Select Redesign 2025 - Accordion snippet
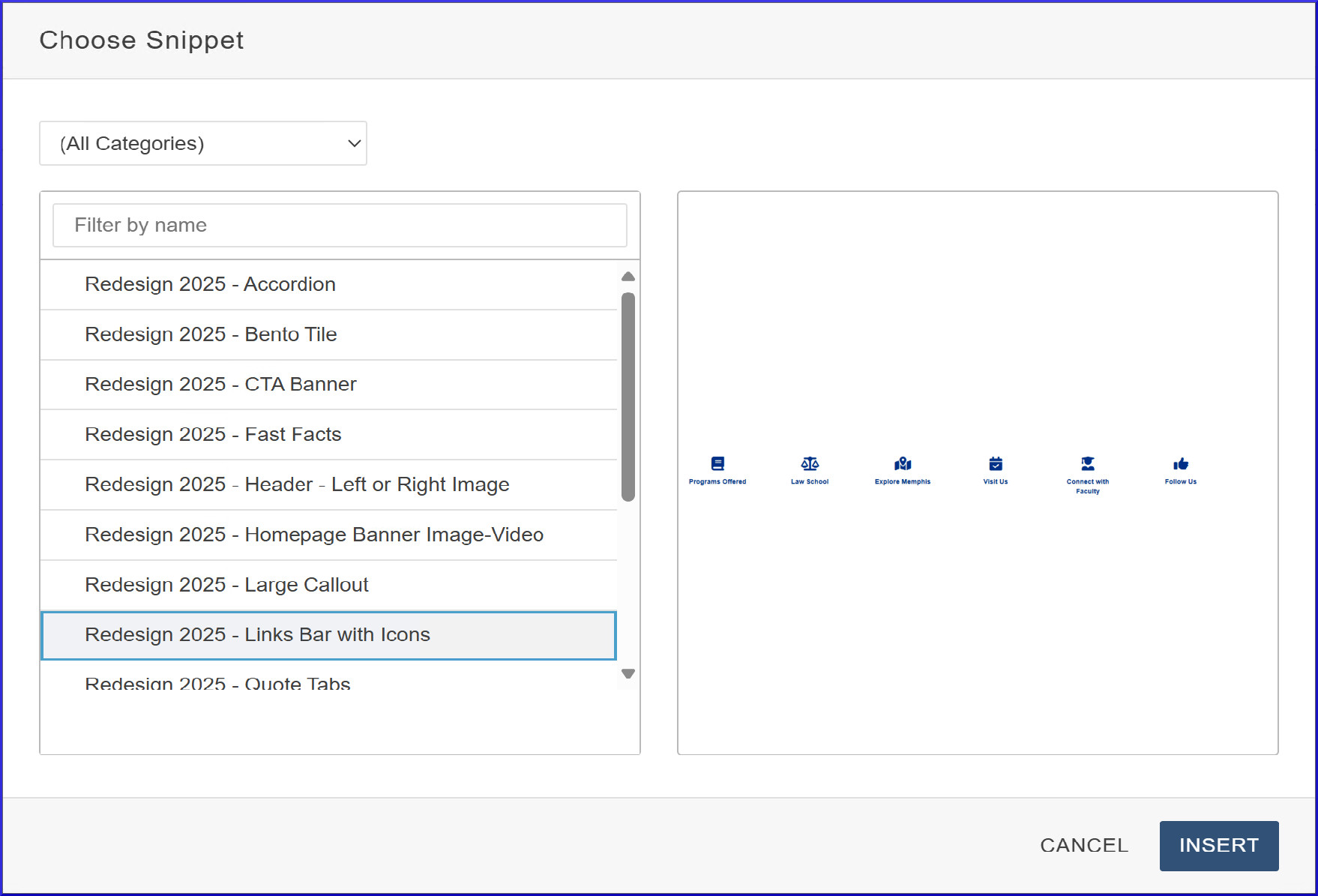Viewport: 1318px width, 896px height. pos(210,284)
